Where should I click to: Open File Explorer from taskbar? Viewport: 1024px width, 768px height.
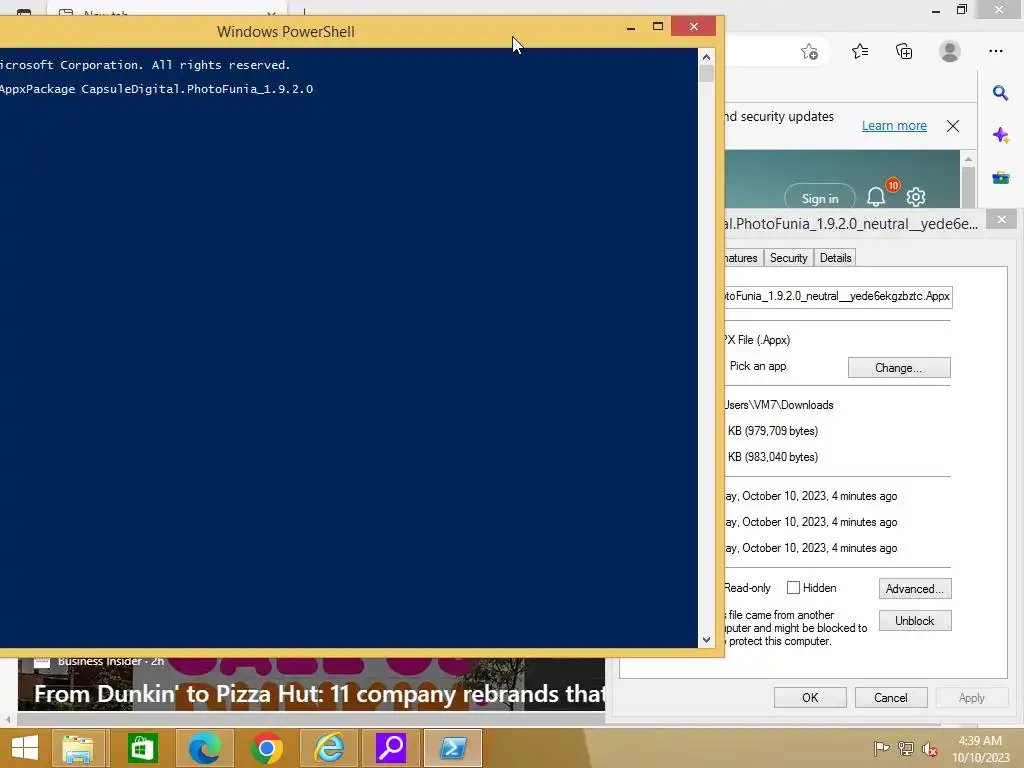[78, 748]
